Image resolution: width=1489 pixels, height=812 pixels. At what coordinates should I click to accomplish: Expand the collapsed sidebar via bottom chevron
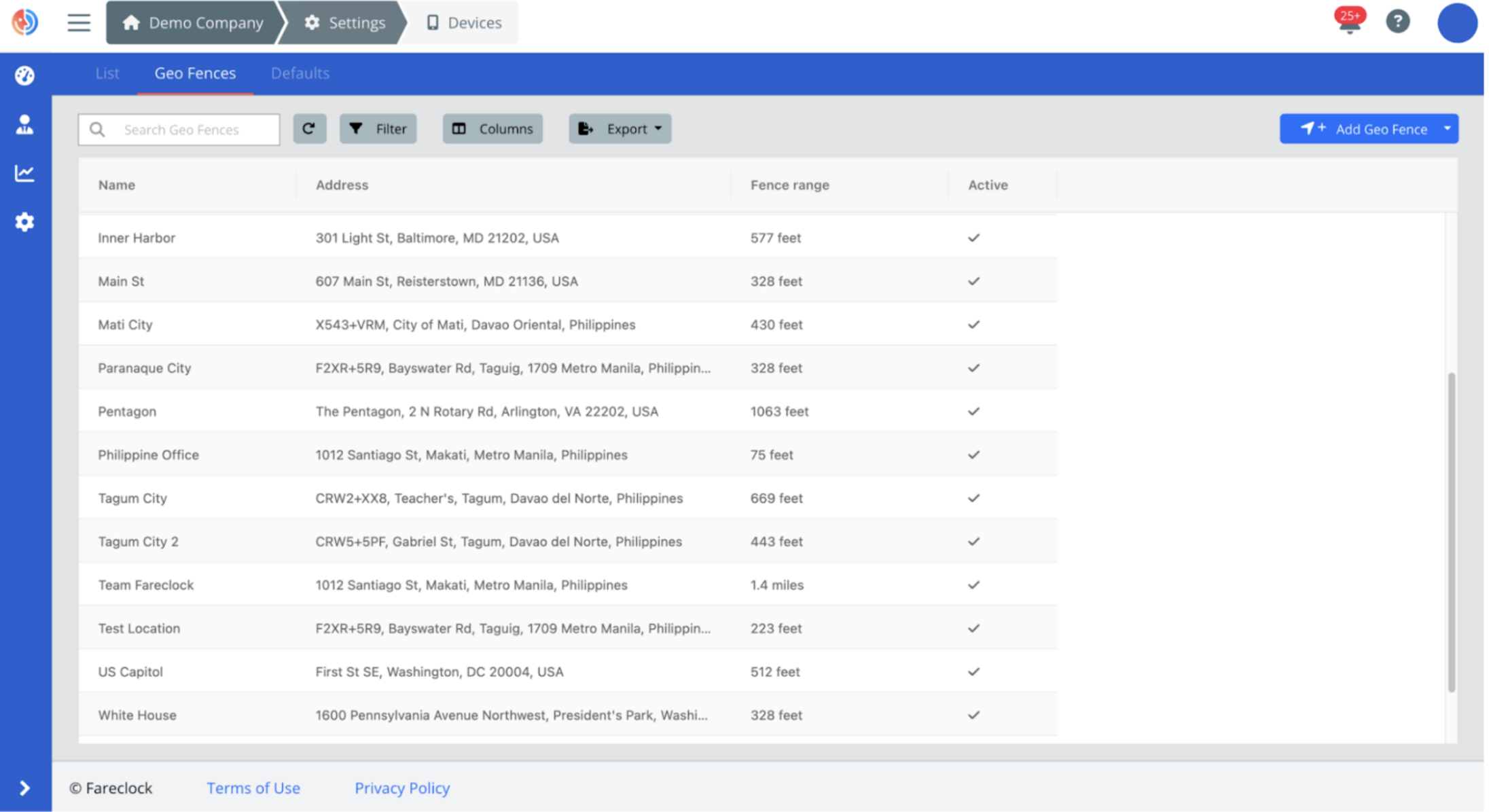point(24,788)
